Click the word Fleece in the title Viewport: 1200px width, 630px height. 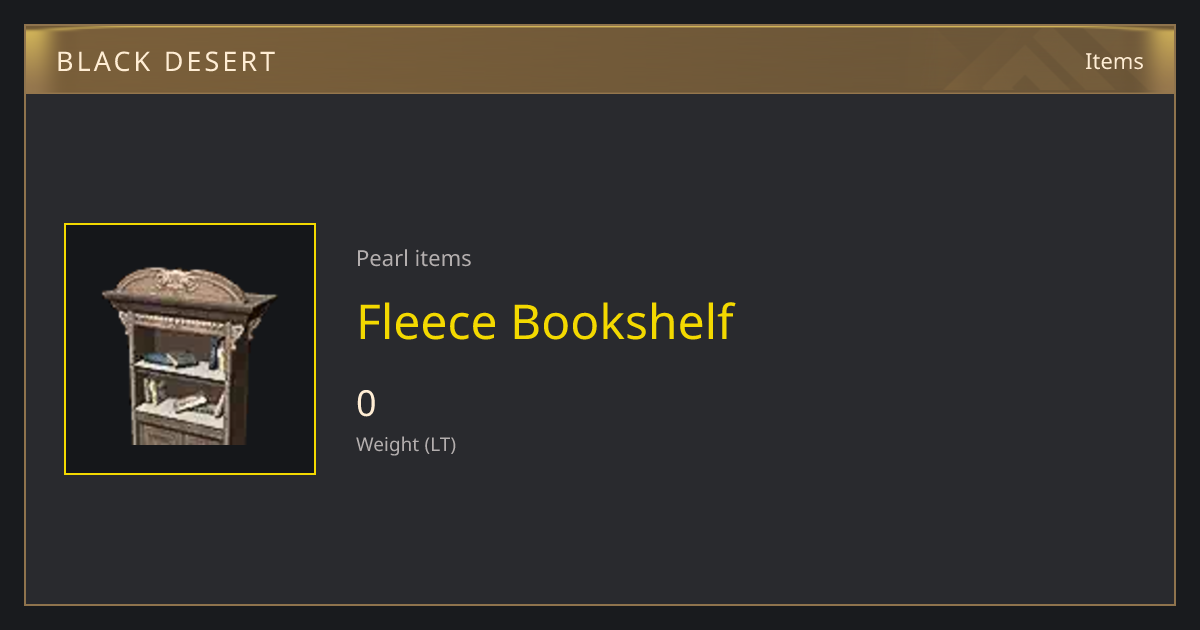tap(427, 322)
